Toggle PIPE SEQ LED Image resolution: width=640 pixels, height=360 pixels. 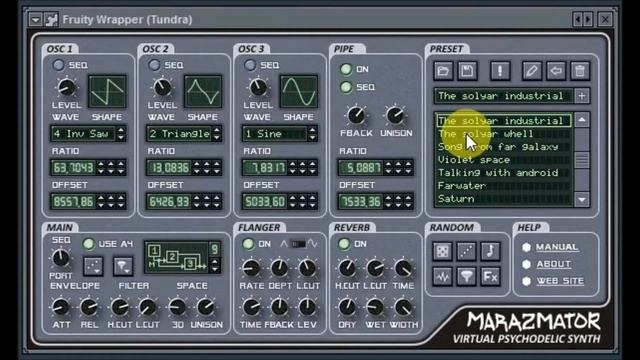(346, 87)
